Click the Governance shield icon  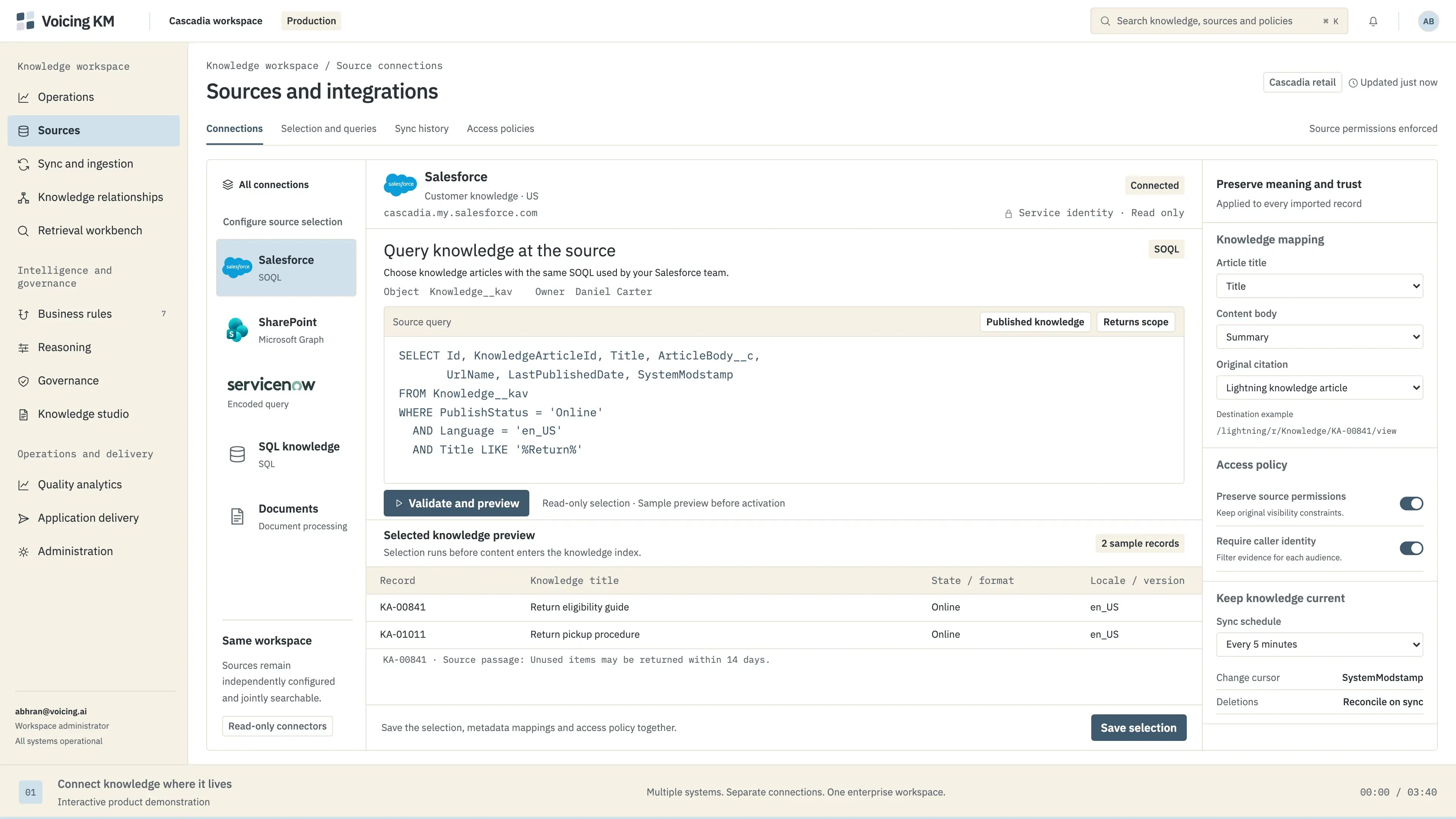[23, 381]
